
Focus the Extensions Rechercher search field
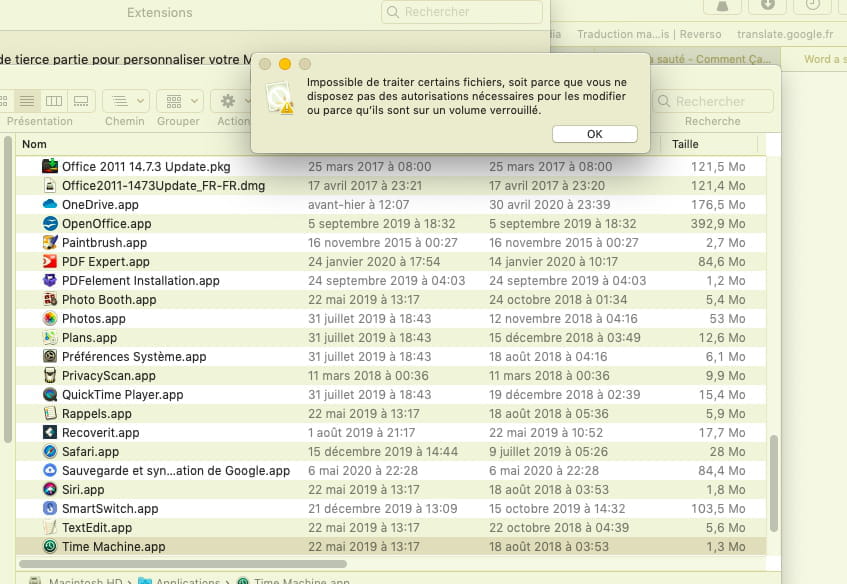pyautogui.click(x=462, y=12)
